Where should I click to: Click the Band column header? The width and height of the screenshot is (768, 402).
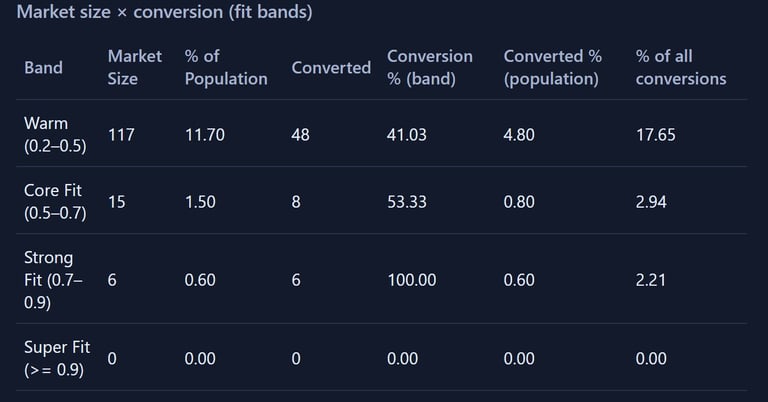[x=43, y=67]
